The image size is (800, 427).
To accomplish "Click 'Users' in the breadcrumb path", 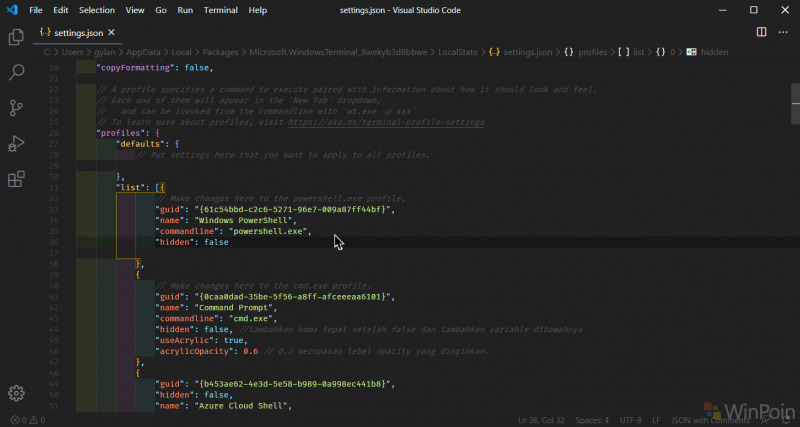I will click(x=73, y=52).
